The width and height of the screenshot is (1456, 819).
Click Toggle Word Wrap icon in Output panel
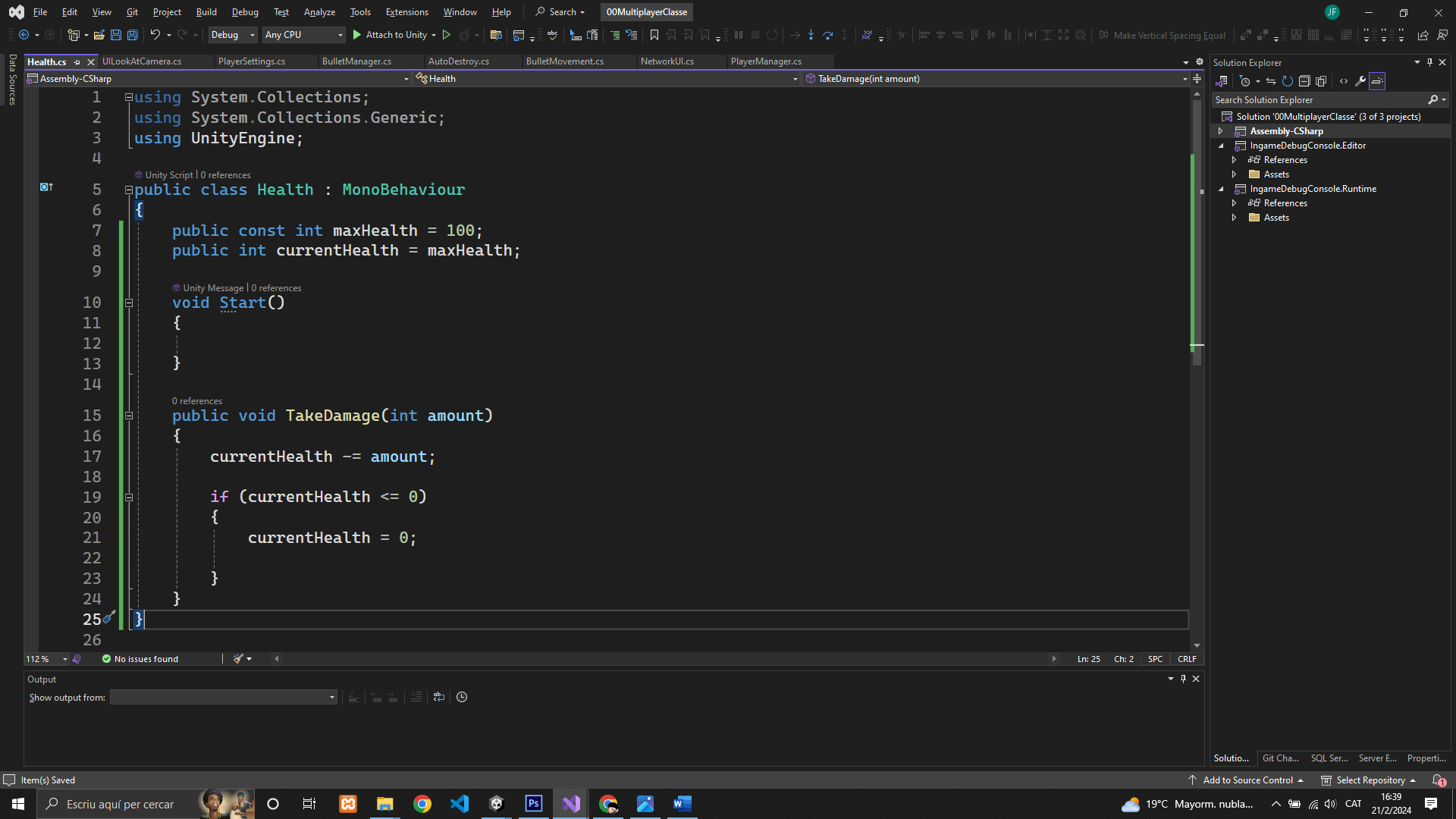439,697
